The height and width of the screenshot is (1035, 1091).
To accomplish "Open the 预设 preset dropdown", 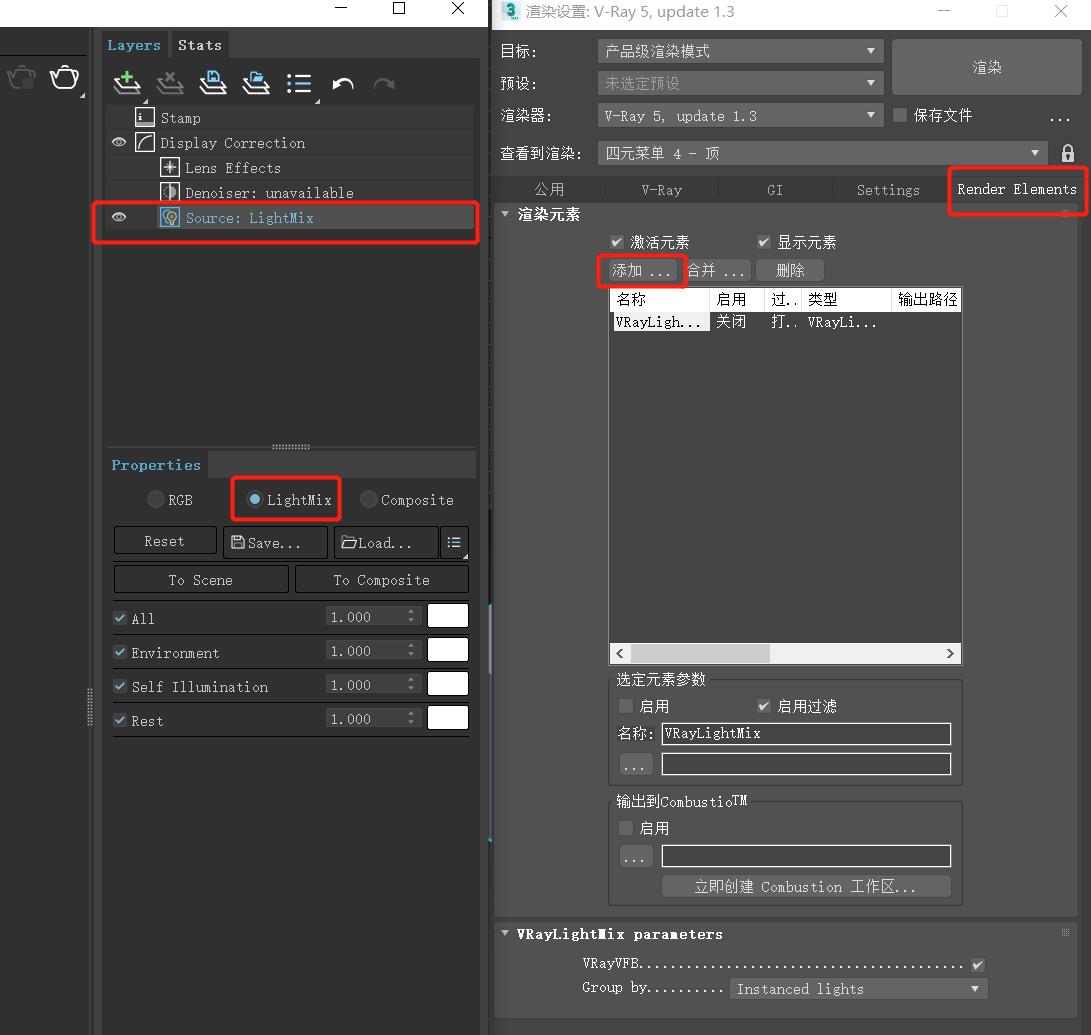I will 740,83.
